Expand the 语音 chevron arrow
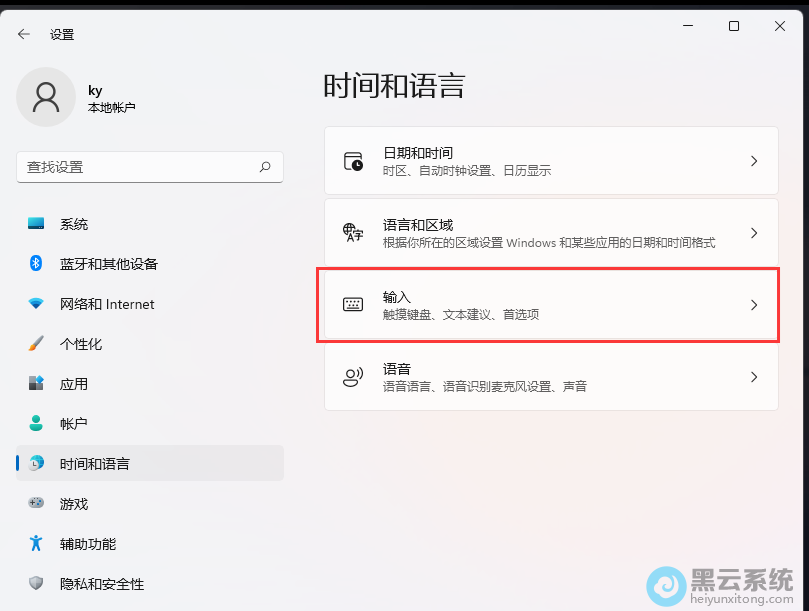Viewport: 809px width, 611px height. coord(754,377)
